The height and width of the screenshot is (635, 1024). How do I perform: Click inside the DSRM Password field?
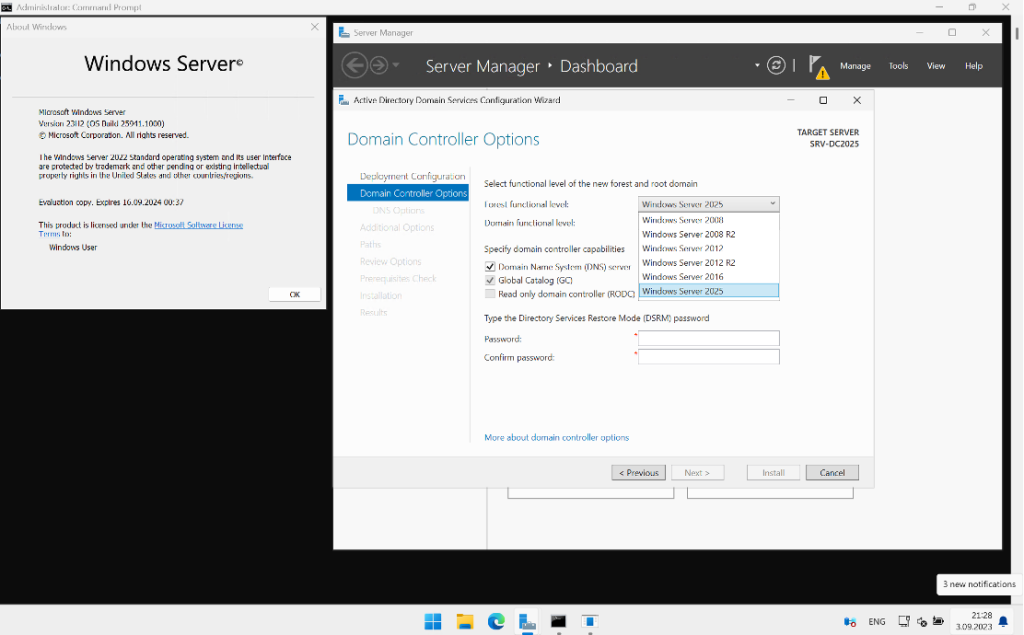tap(708, 338)
